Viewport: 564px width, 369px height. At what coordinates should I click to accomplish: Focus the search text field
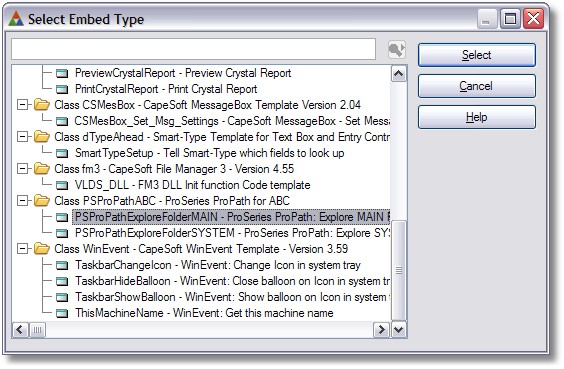coord(194,49)
